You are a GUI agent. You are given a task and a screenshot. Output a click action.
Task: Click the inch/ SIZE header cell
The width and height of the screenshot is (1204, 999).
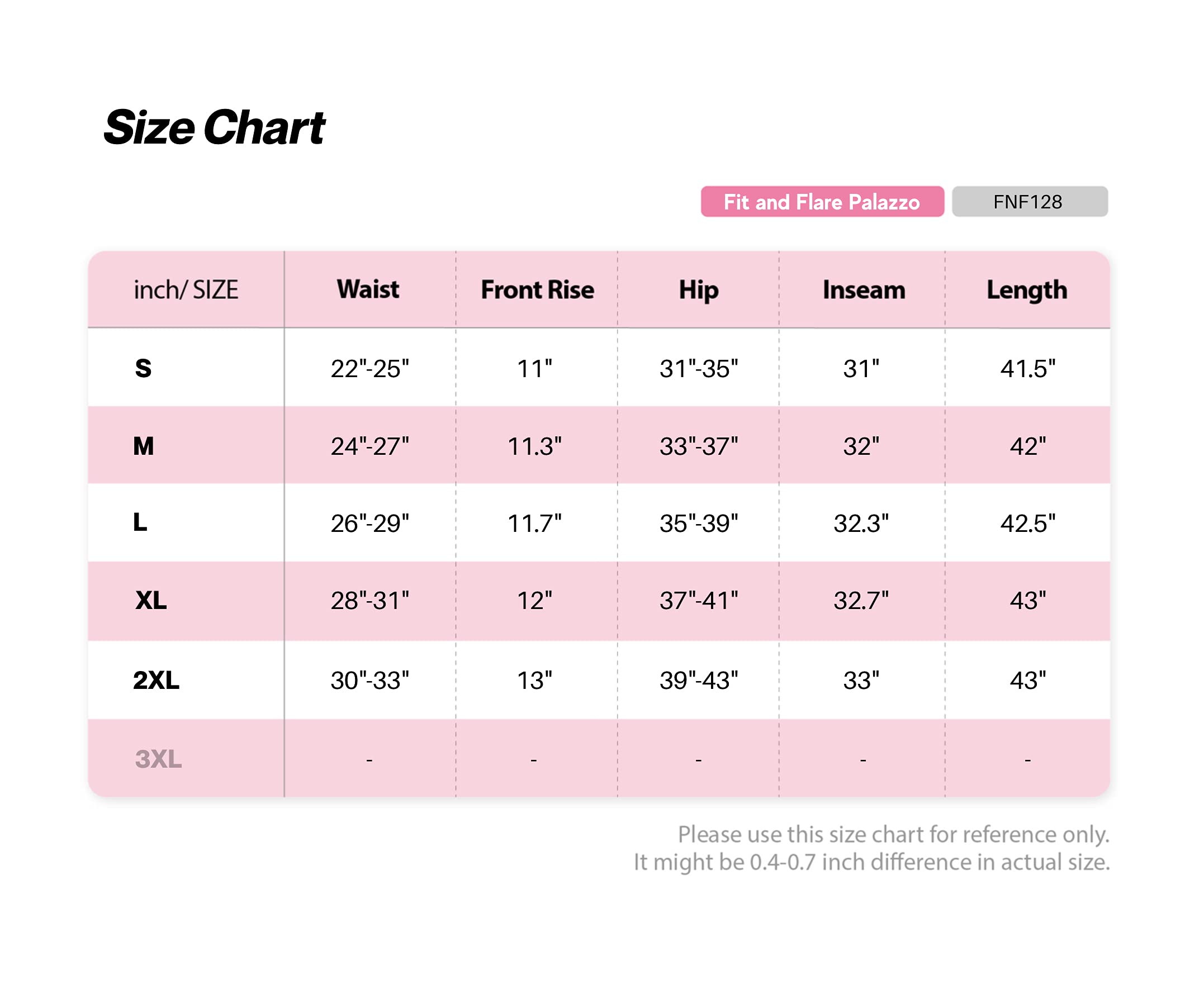click(186, 289)
